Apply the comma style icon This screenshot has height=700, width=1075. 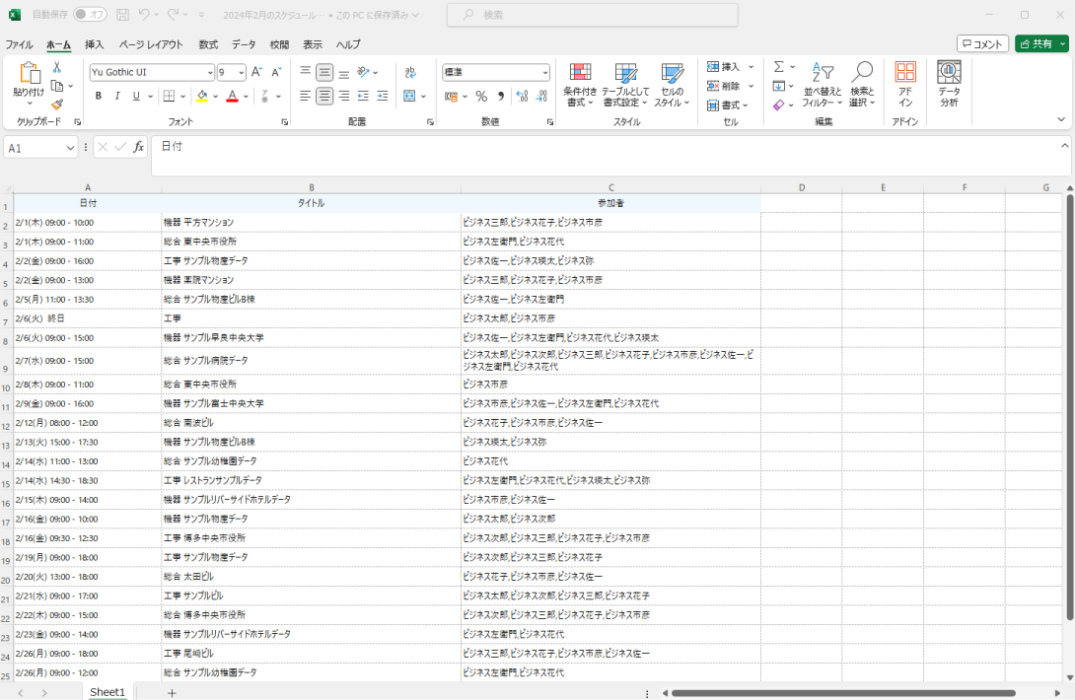pyautogui.click(x=501, y=97)
